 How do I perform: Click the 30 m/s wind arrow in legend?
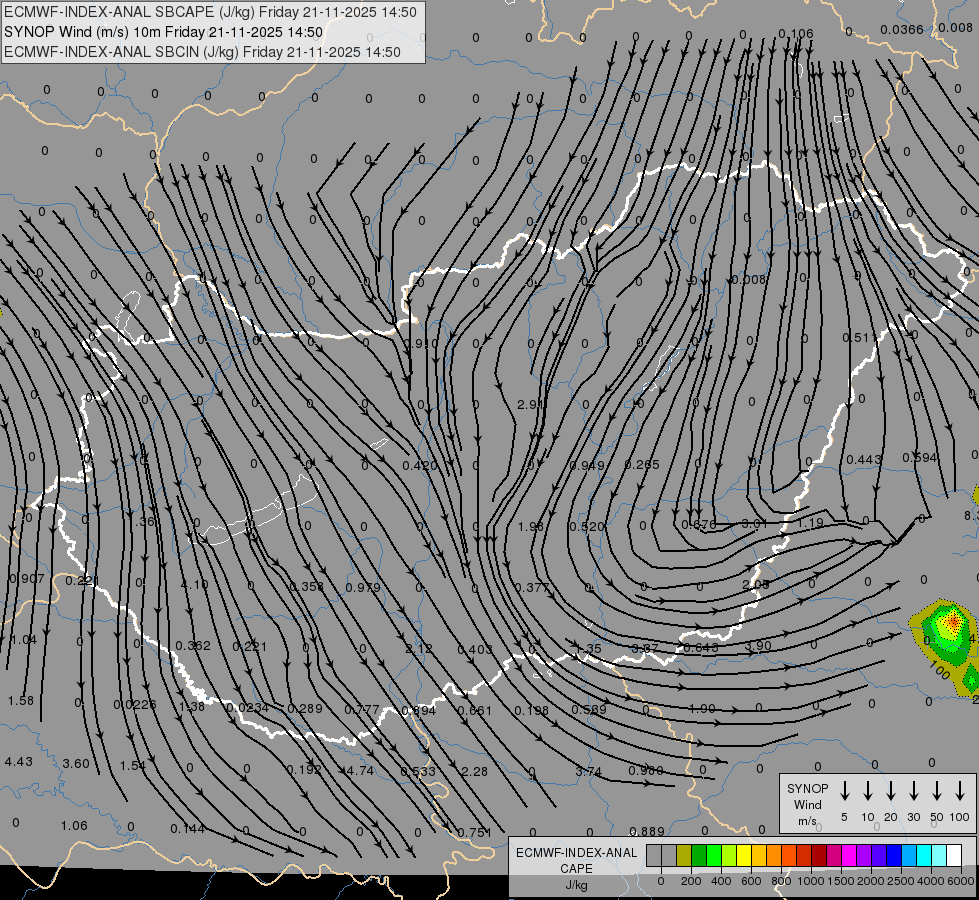[x=913, y=790]
